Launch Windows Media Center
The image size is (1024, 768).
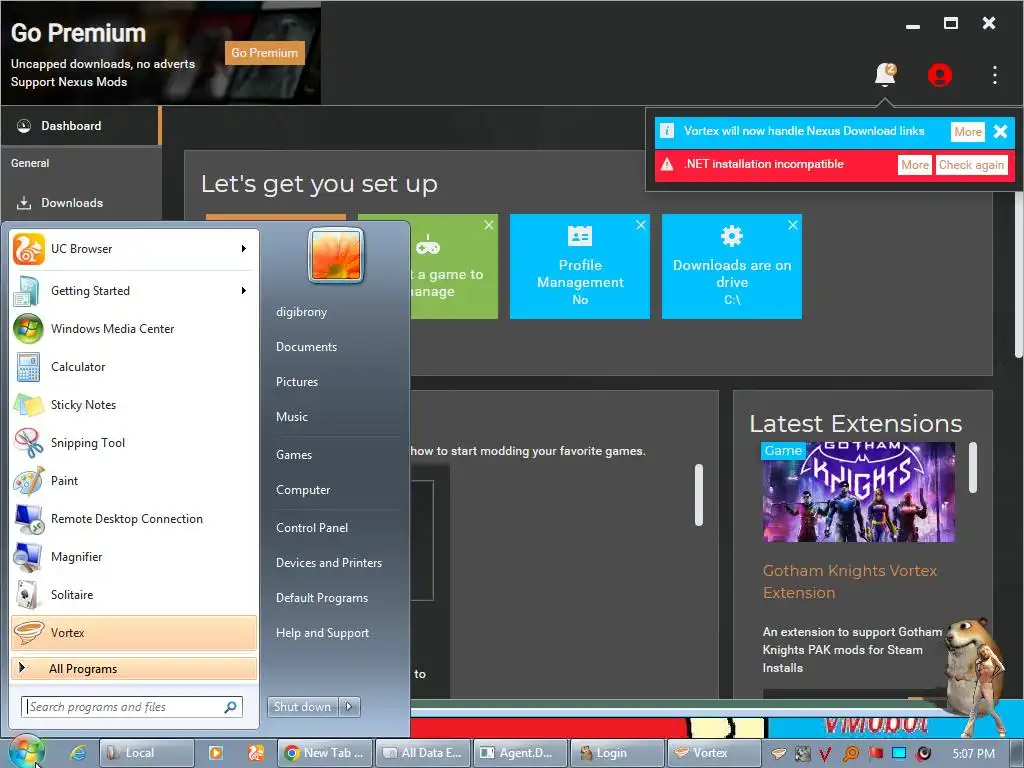(134, 328)
